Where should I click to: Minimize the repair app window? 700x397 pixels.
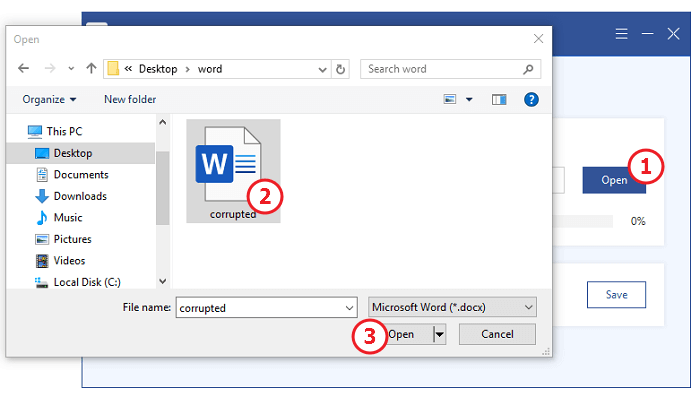(647, 34)
